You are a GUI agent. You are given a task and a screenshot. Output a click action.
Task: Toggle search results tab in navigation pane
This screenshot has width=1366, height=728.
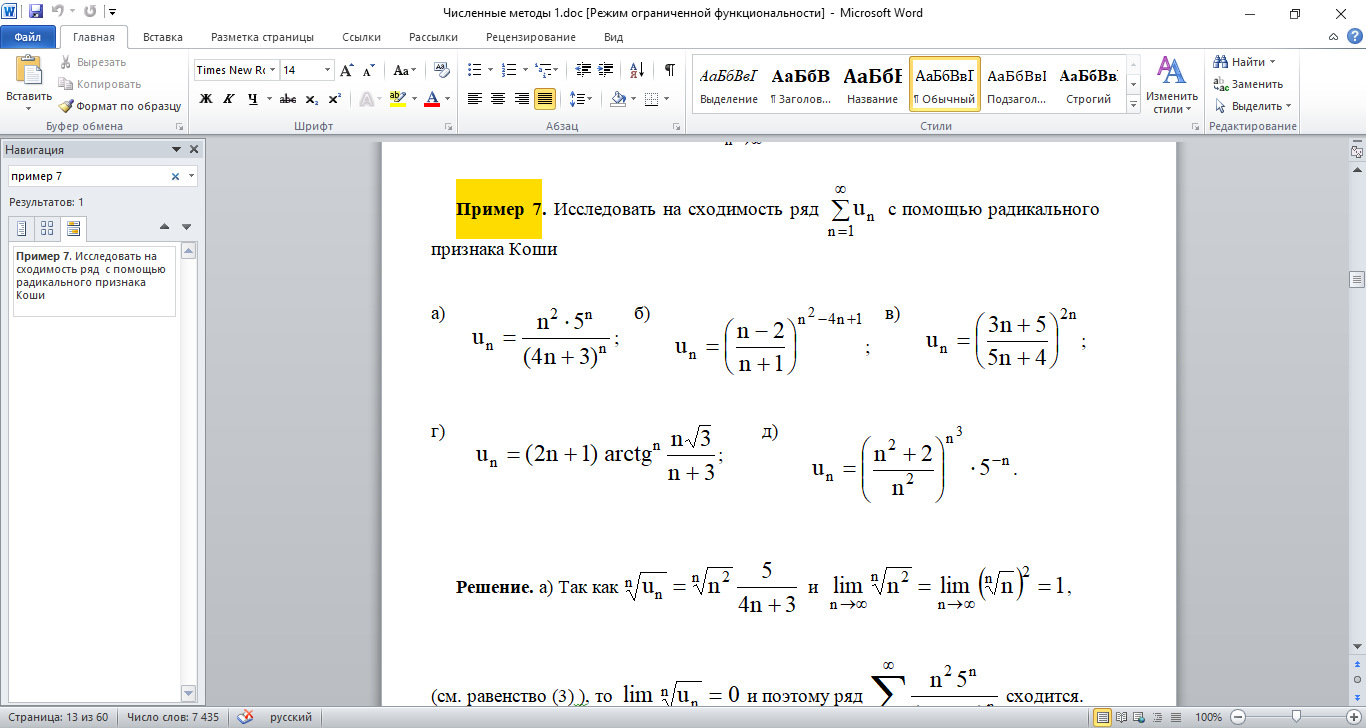(x=74, y=229)
